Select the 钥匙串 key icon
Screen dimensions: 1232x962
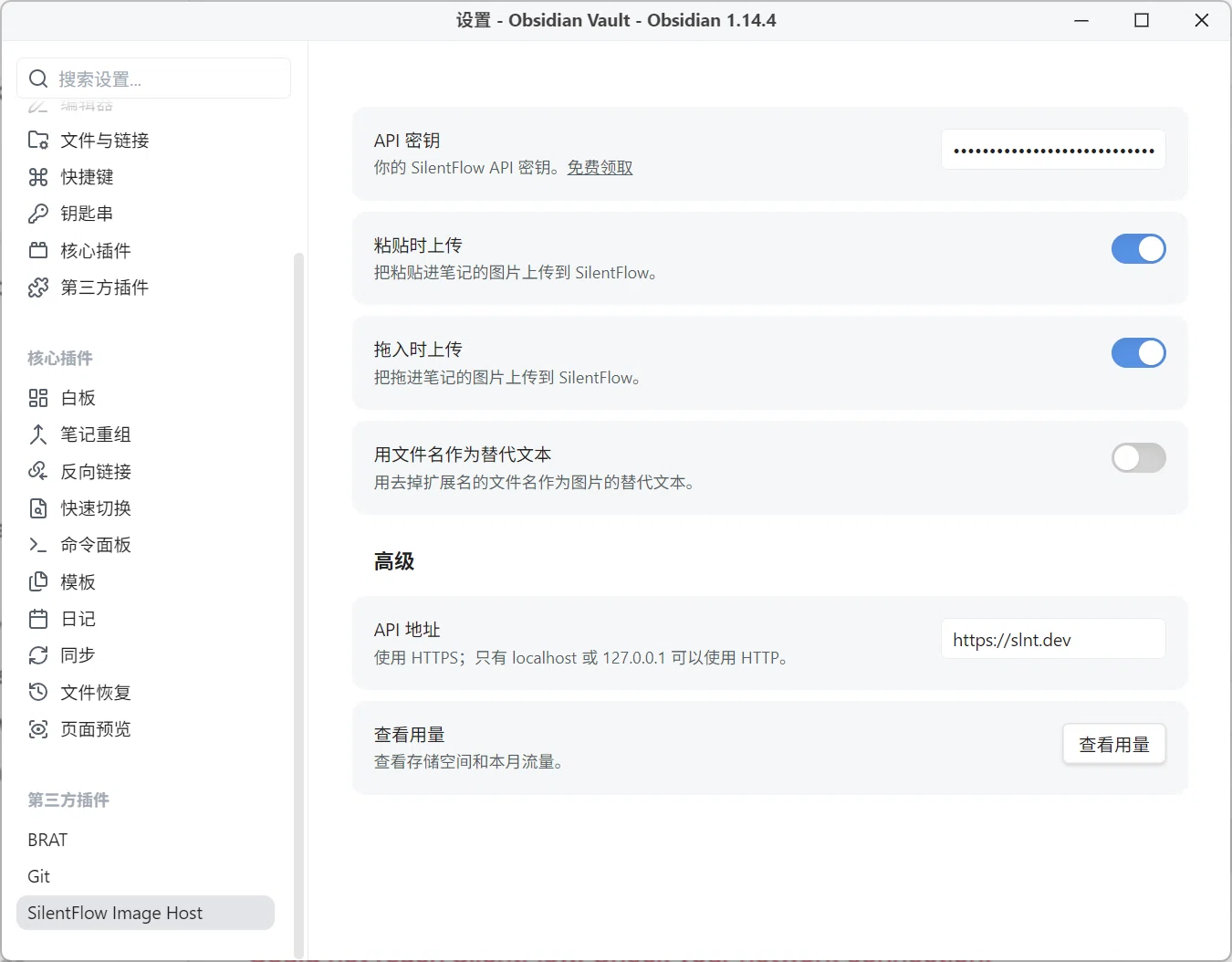38,214
